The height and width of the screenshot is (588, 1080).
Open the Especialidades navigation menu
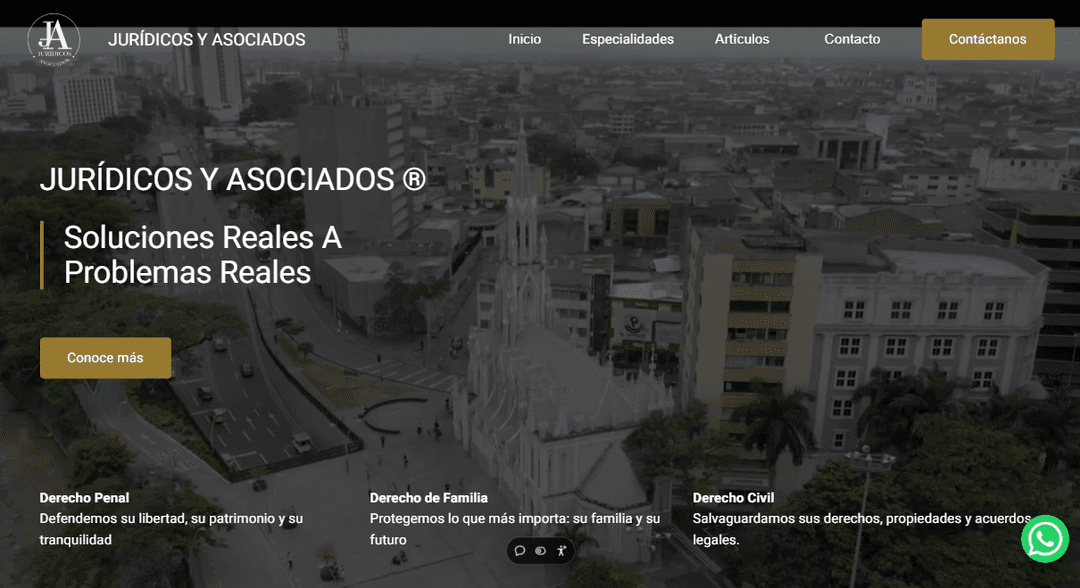627,39
